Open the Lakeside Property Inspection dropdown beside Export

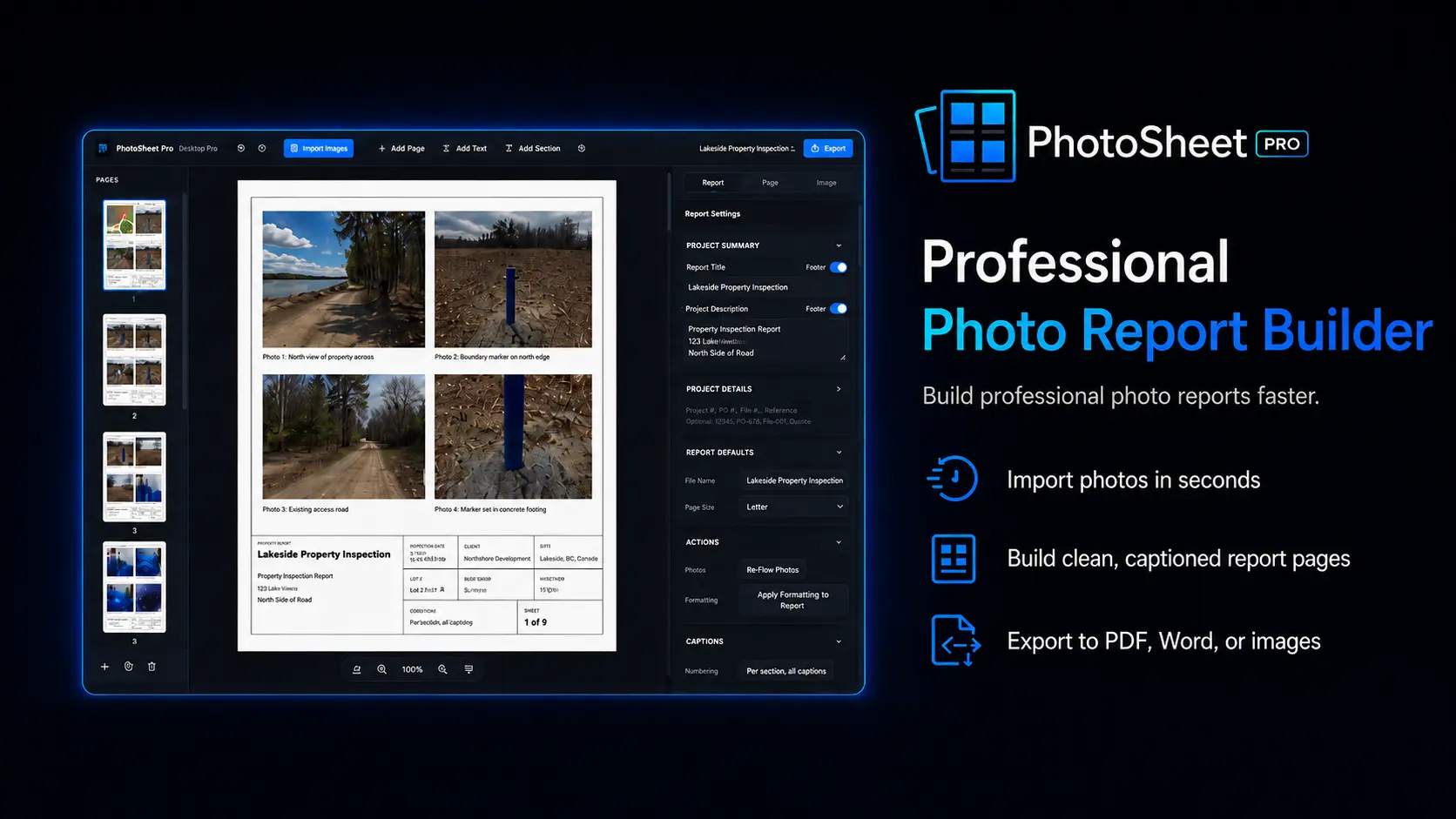[747, 149]
